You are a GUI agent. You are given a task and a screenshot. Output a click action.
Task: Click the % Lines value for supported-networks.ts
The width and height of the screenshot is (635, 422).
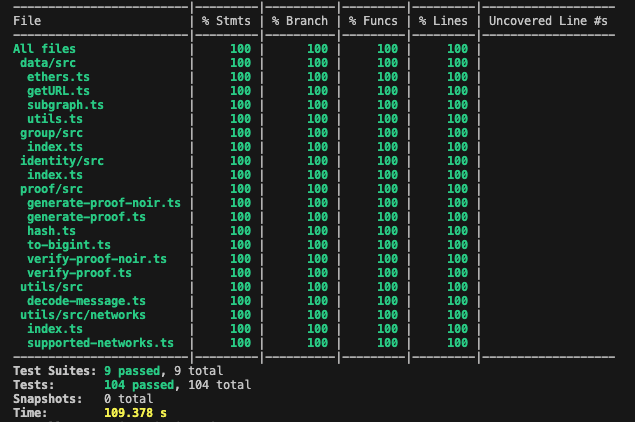(458, 343)
